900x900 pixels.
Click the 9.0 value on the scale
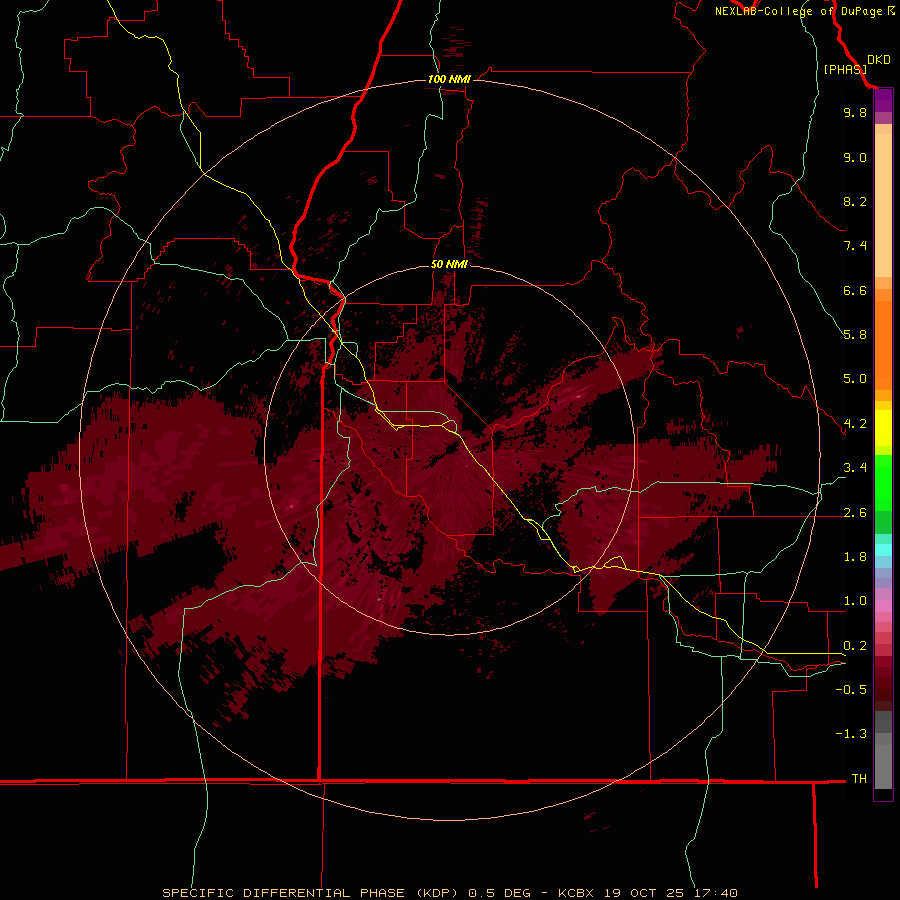(855, 157)
